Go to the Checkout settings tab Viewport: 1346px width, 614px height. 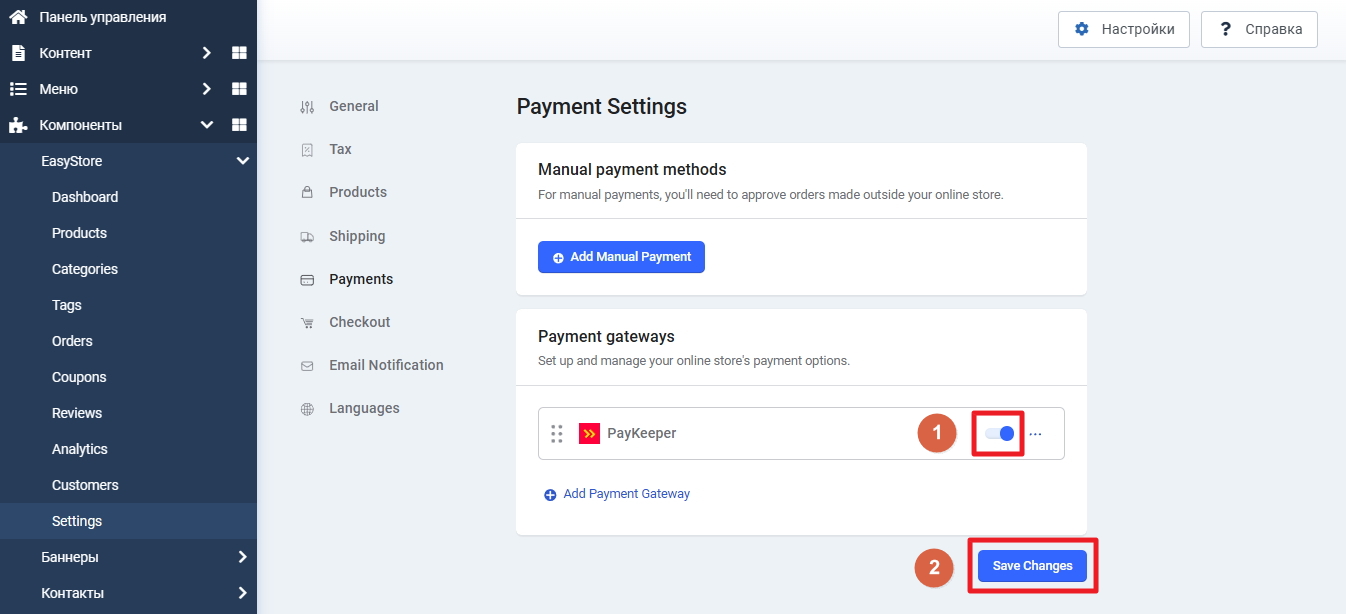[359, 322]
